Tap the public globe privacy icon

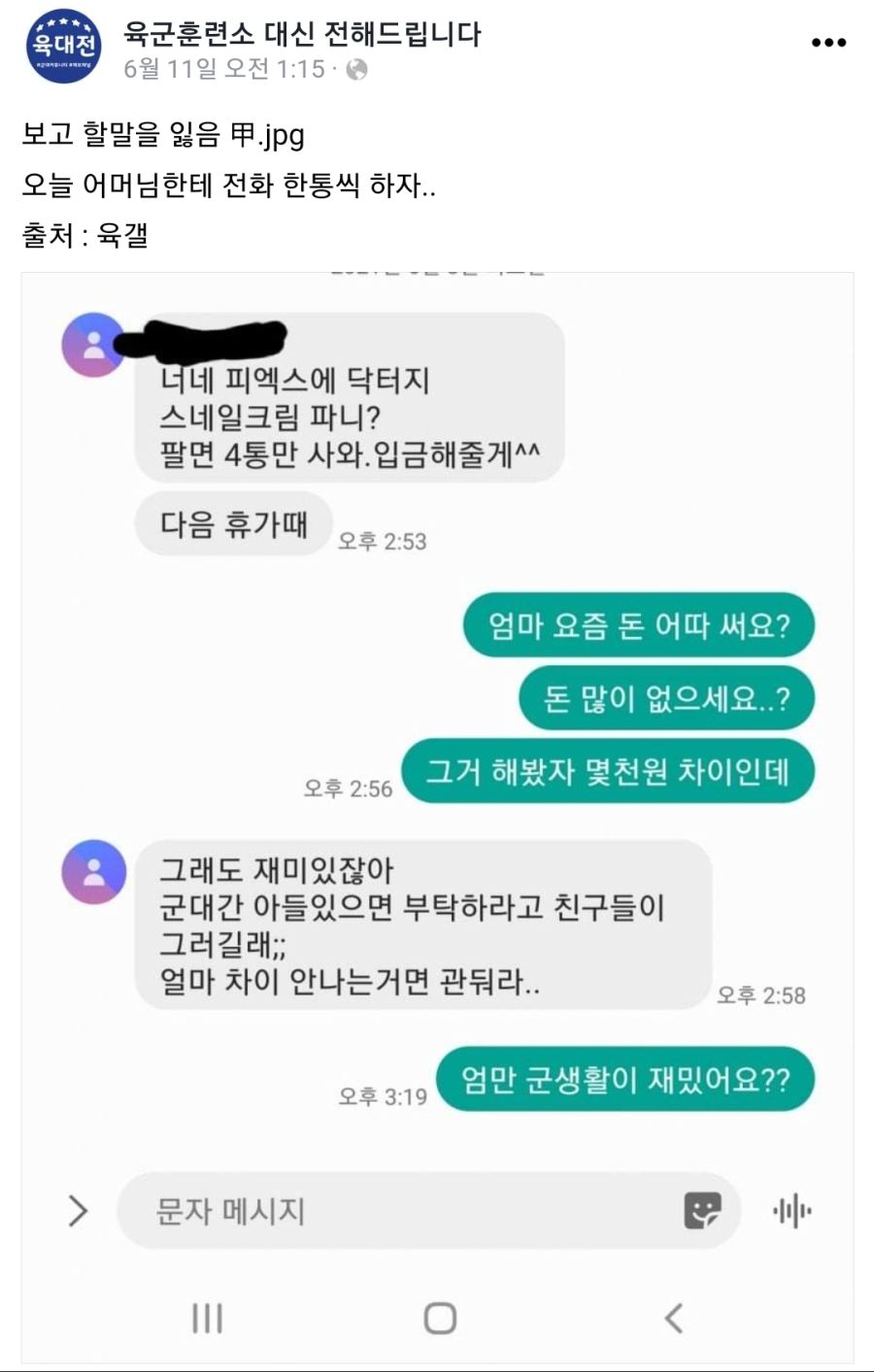[x=356, y=70]
